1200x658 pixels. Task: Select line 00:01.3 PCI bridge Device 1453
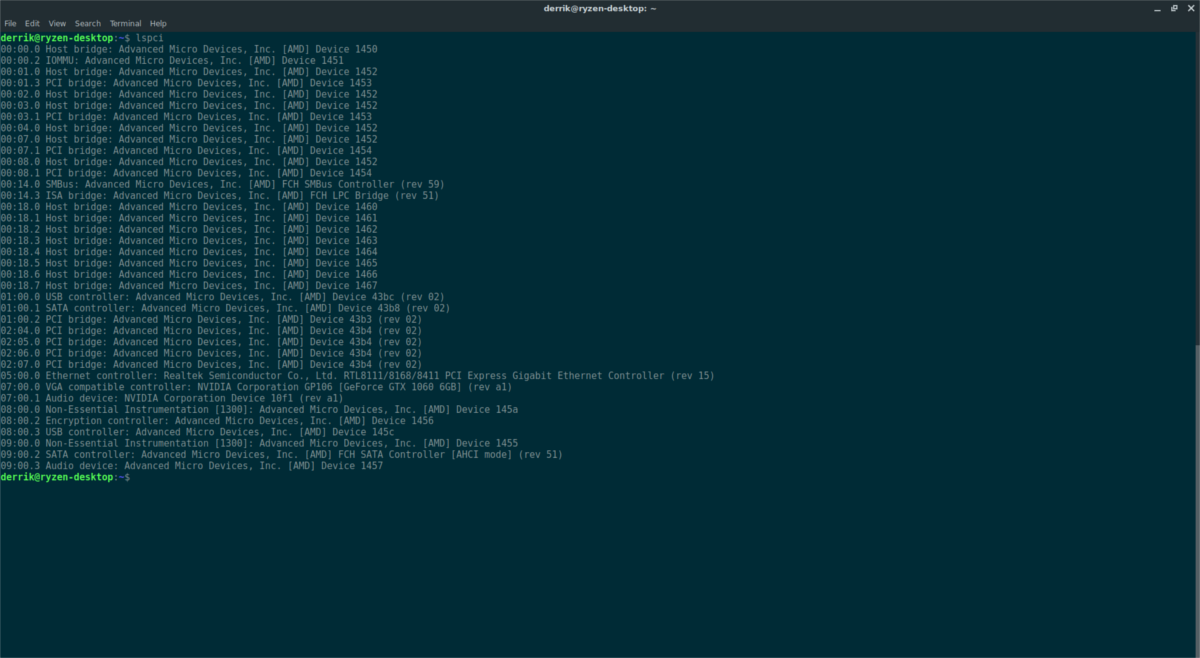186,83
